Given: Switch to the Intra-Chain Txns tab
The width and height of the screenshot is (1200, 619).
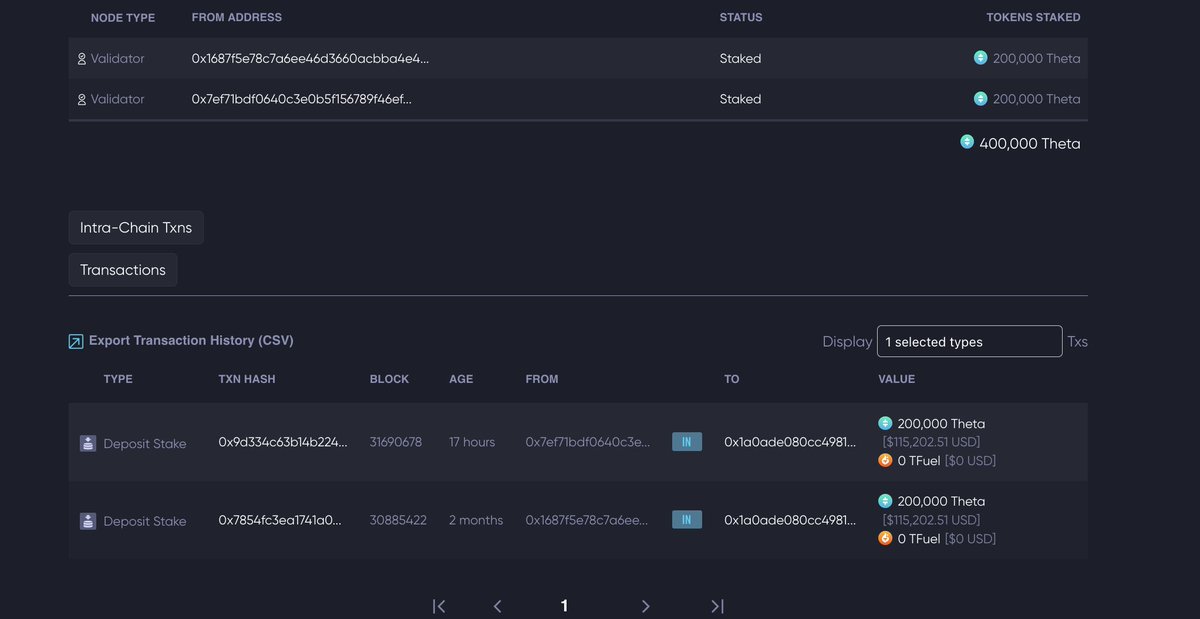Looking at the screenshot, I should click(x=136, y=227).
